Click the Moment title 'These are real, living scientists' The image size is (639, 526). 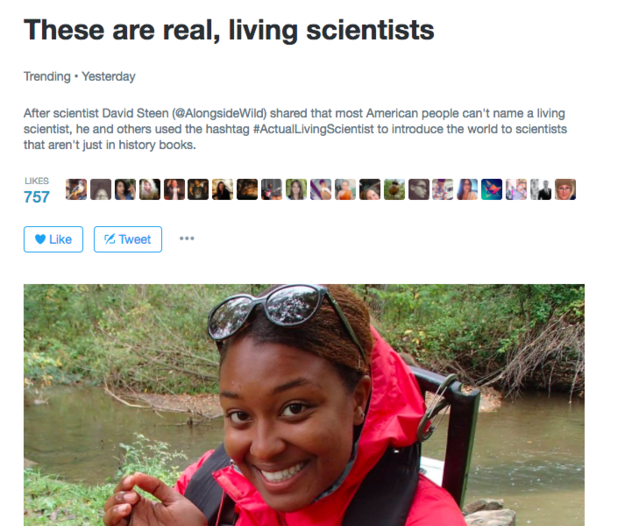229,31
